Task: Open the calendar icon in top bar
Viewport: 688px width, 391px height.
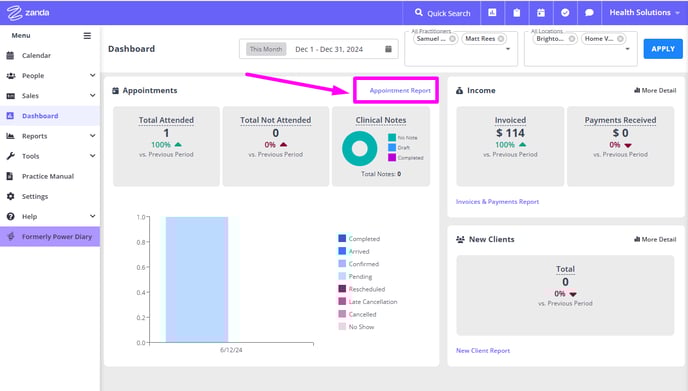Action: coord(541,13)
